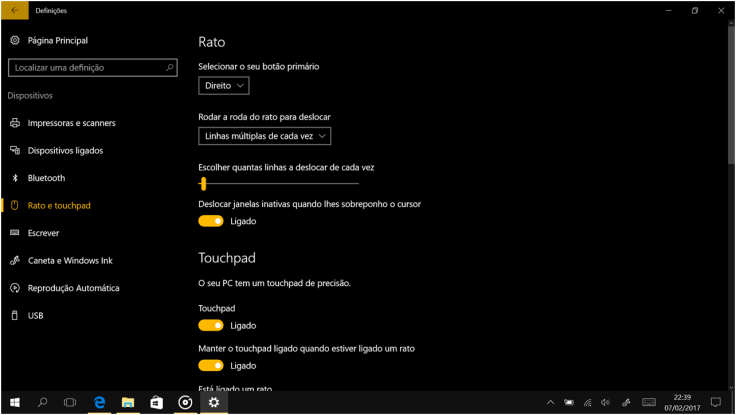Toggle inactive window scrolling switch off
The image size is (736, 415).
coord(211,220)
